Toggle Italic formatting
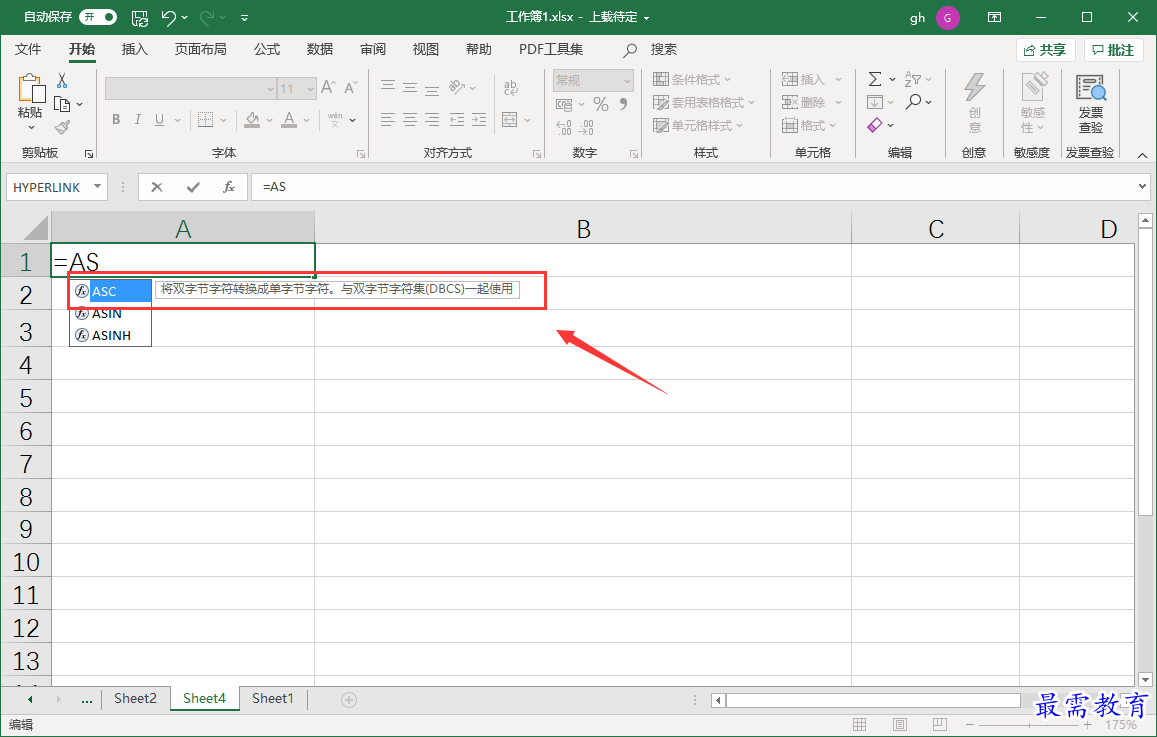This screenshot has width=1157, height=737. (x=137, y=120)
